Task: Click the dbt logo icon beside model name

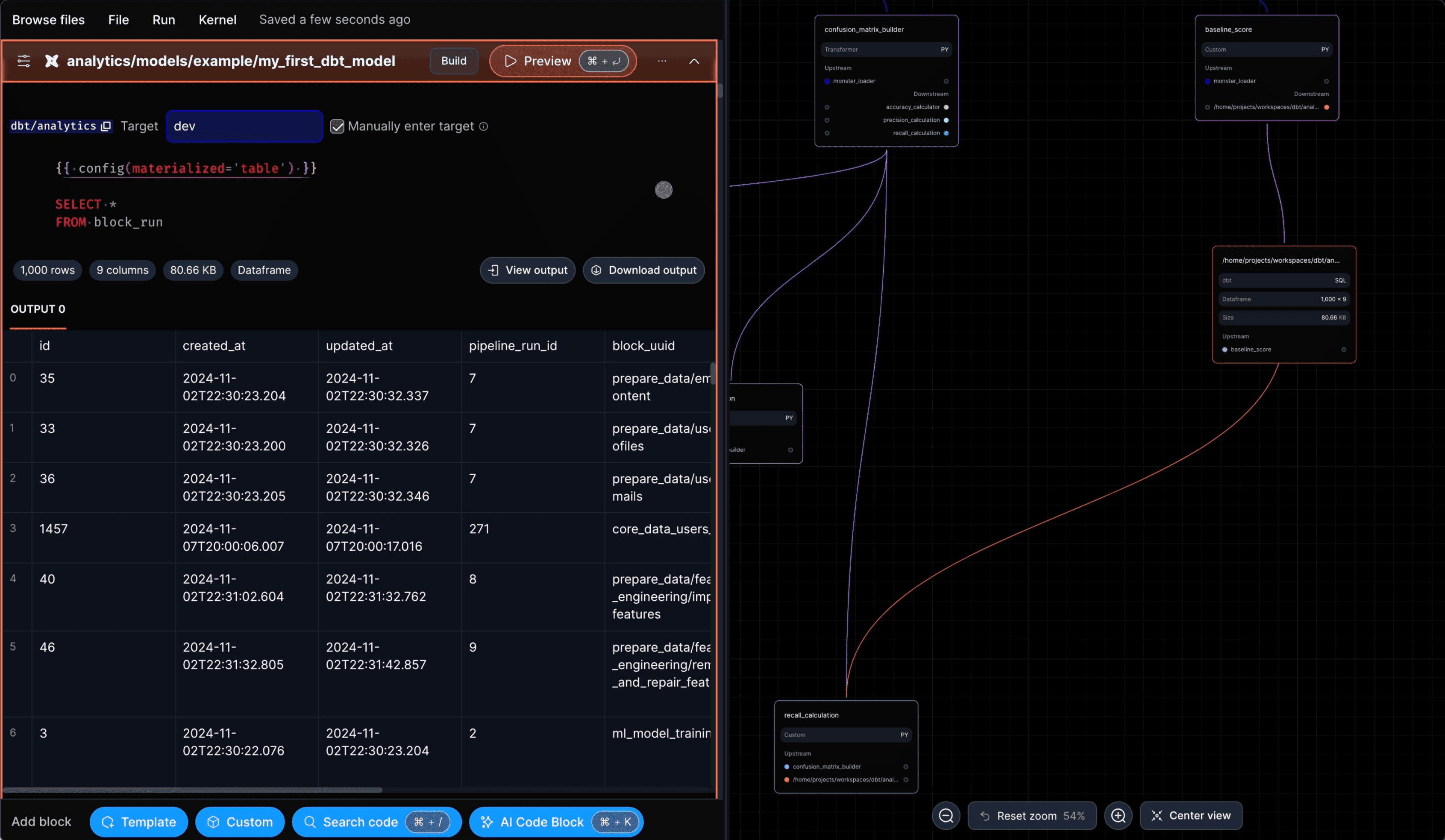Action: pos(52,61)
